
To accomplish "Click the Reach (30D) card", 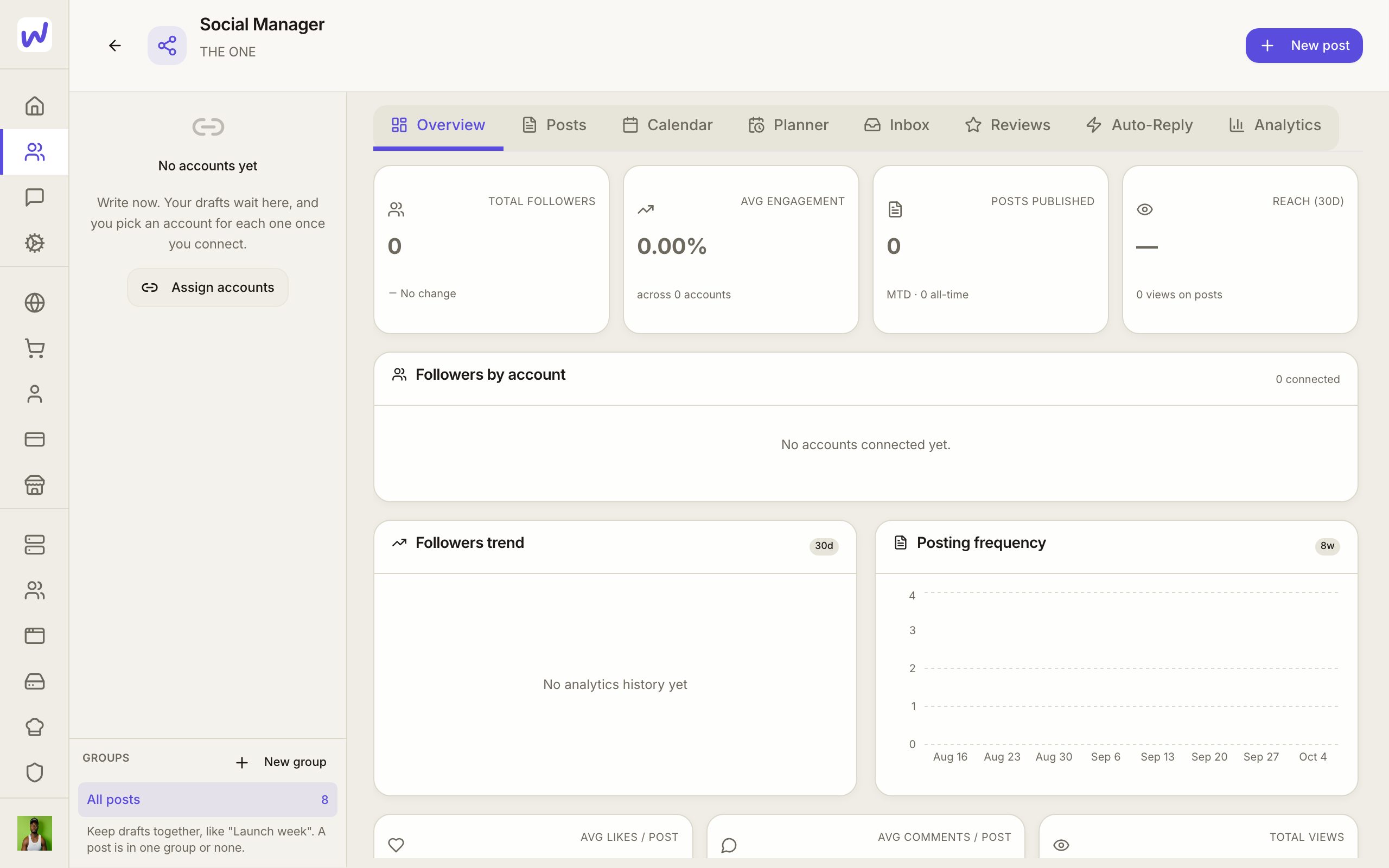I will 1240,250.
